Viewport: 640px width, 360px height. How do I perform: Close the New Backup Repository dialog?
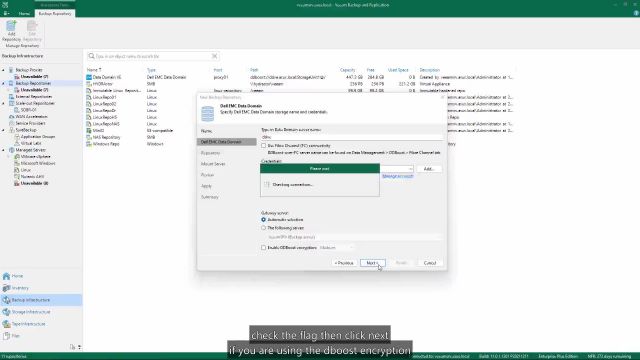click(x=442, y=98)
